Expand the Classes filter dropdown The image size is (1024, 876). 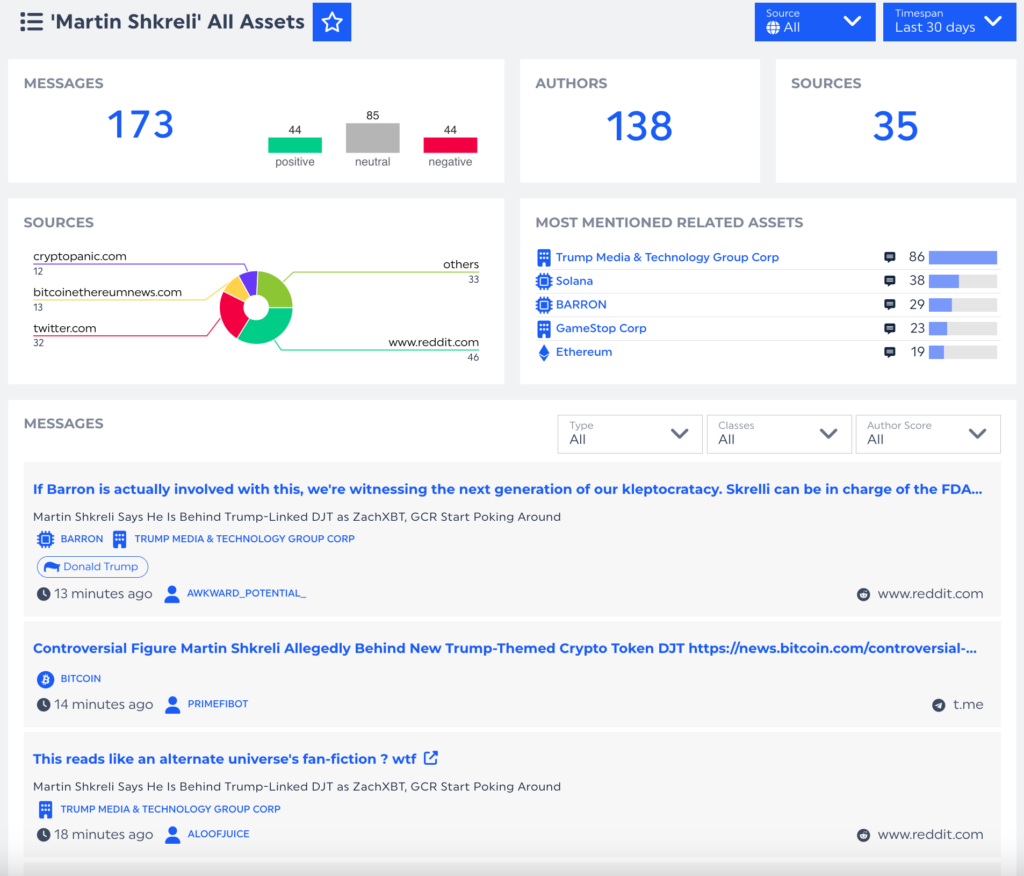point(778,433)
